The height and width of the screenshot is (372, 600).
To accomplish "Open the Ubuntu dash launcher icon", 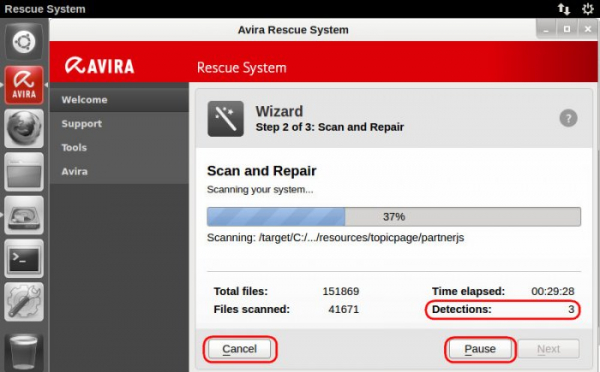I will tap(24, 41).
